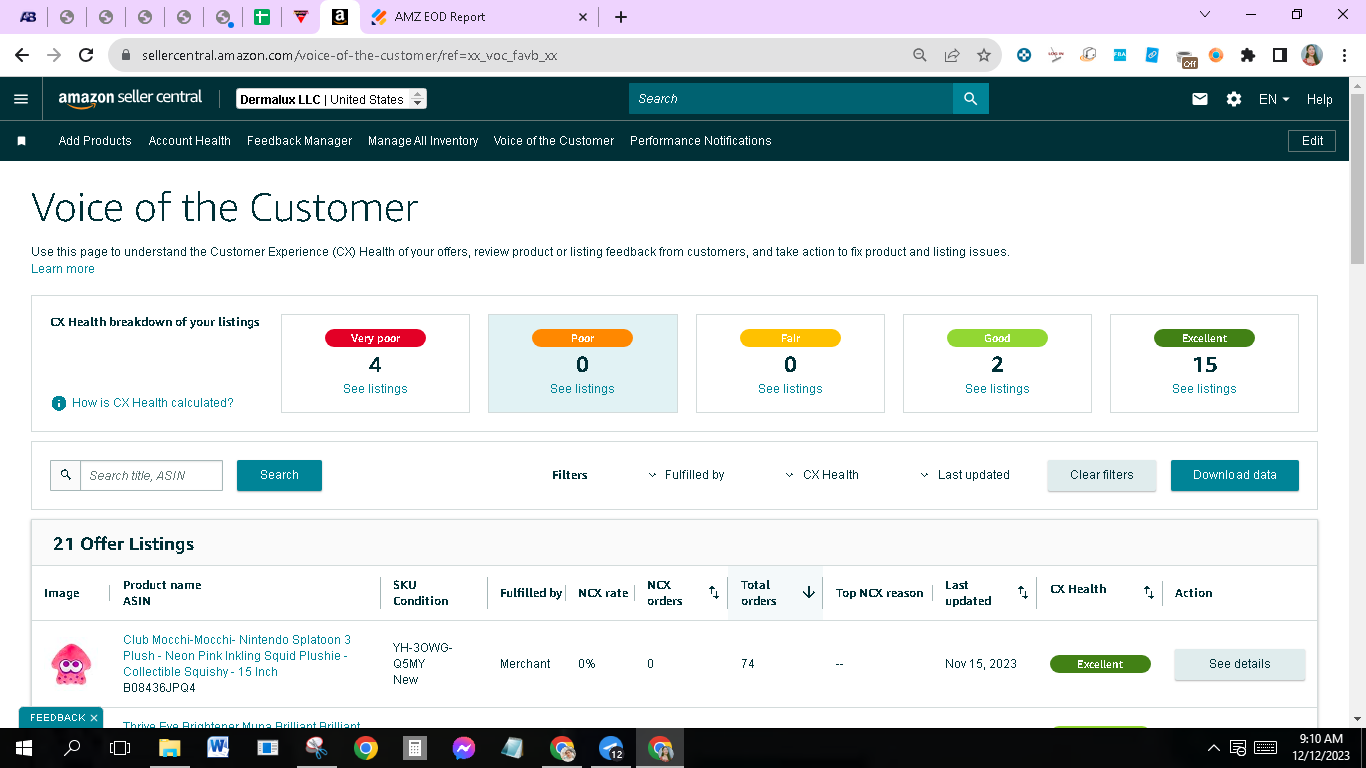This screenshot has height=768, width=1366.
Task: Click the Edit favorites button
Action: 1313,141
